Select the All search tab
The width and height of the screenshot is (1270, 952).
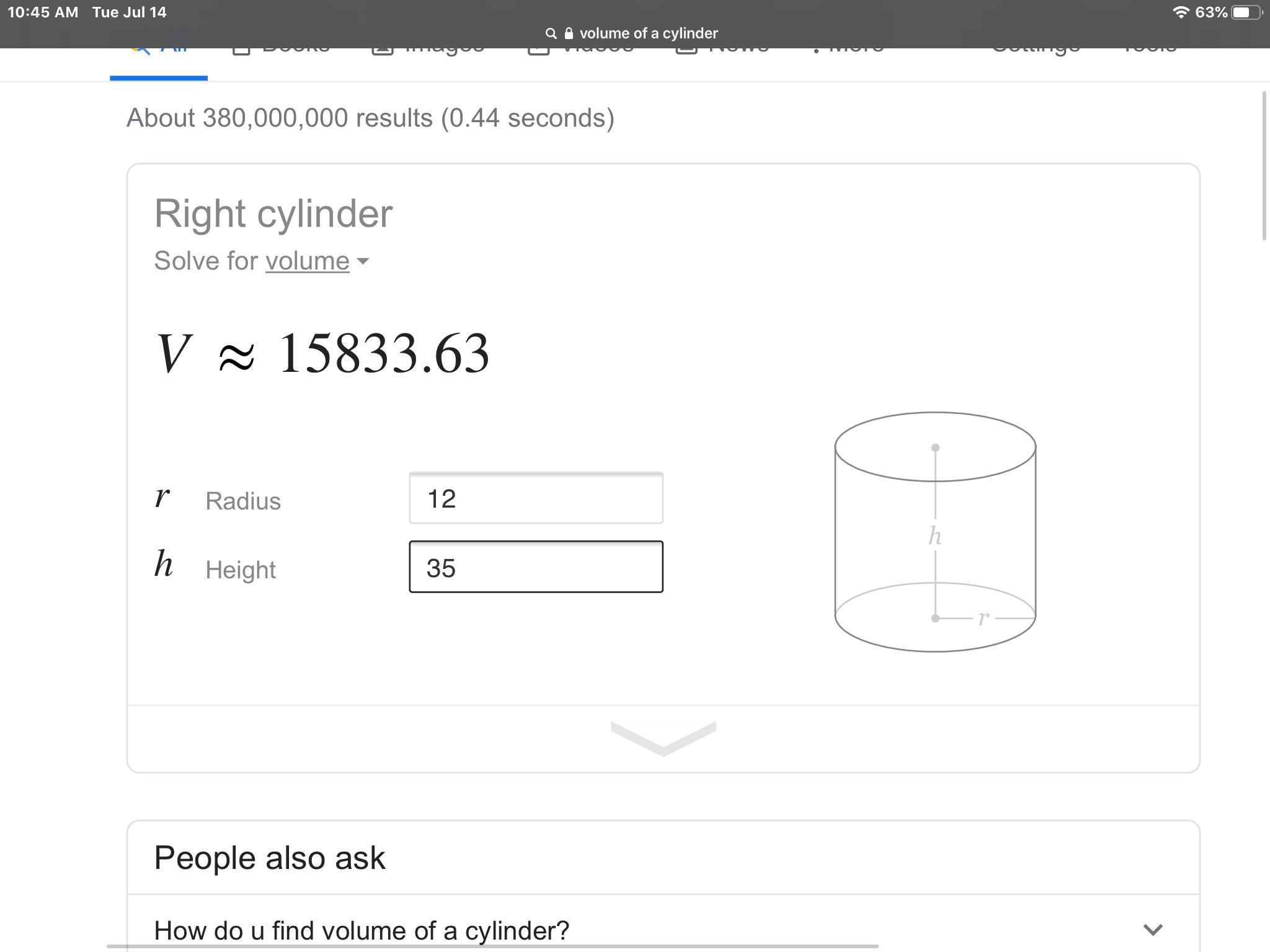159,62
